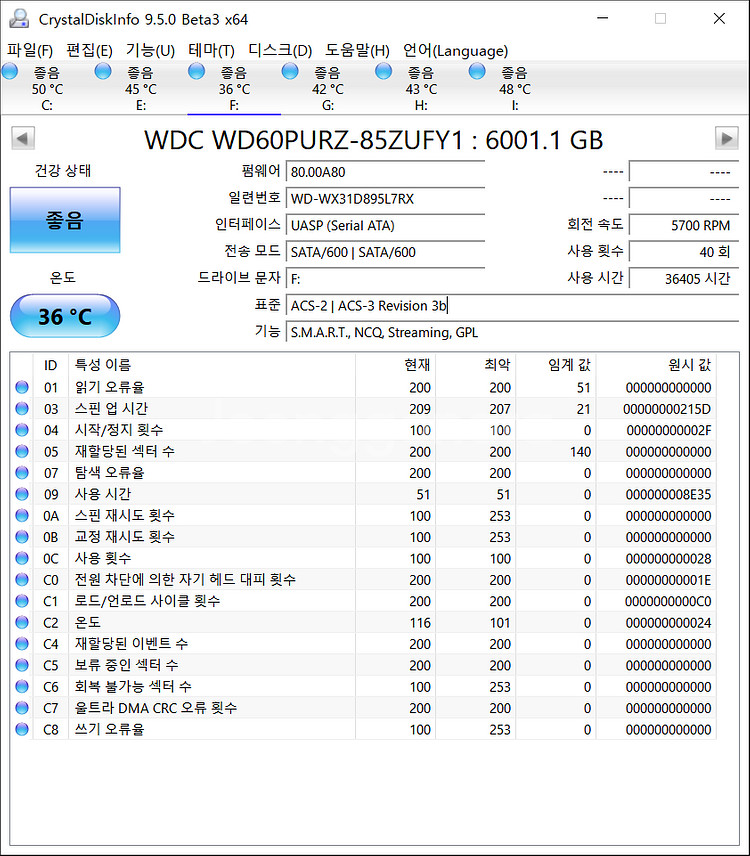Image resolution: width=750 pixels, height=856 pixels.
Task: Click status dot for 09 사용 시간
Action: [22, 494]
